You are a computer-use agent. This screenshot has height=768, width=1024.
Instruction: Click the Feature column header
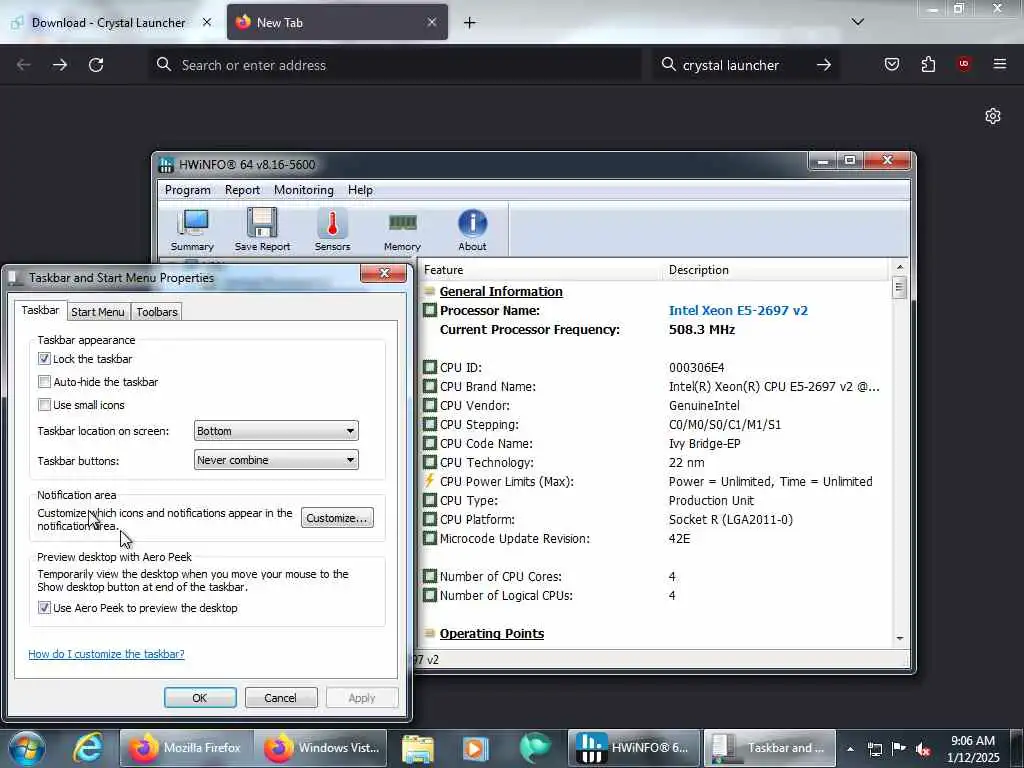(539, 270)
